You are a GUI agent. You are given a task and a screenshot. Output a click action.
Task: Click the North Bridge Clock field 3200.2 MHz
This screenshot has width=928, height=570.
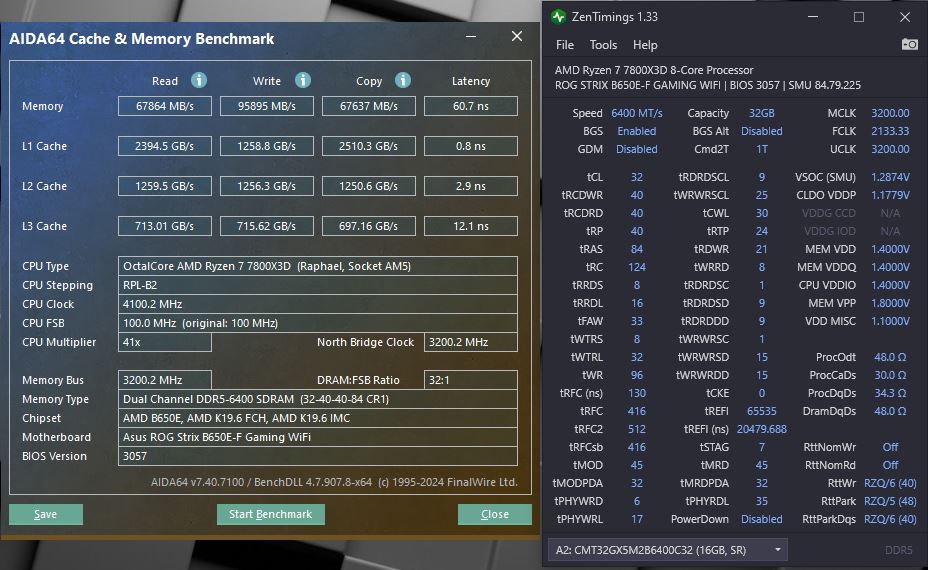pos(471,342)
